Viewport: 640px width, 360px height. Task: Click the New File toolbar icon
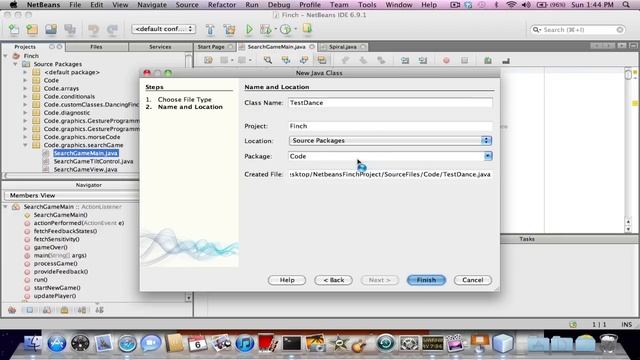pos(13,29)
